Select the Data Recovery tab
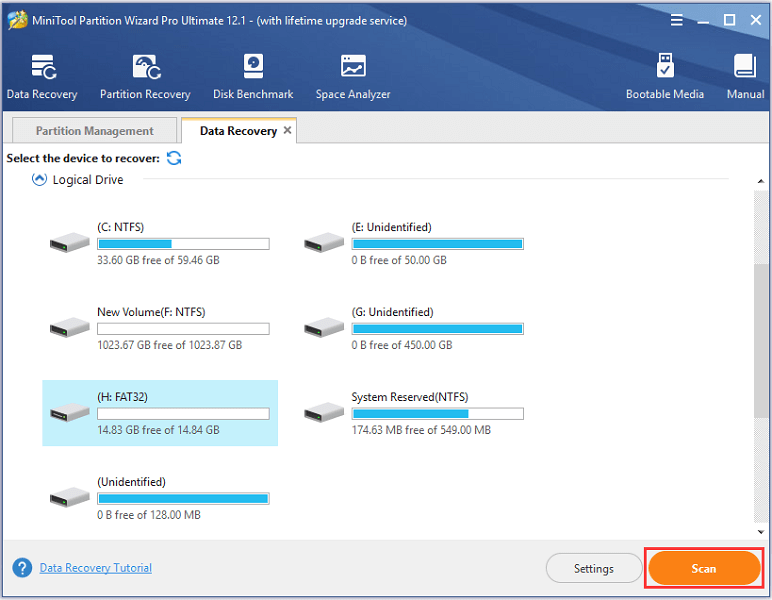 (238, 131)
